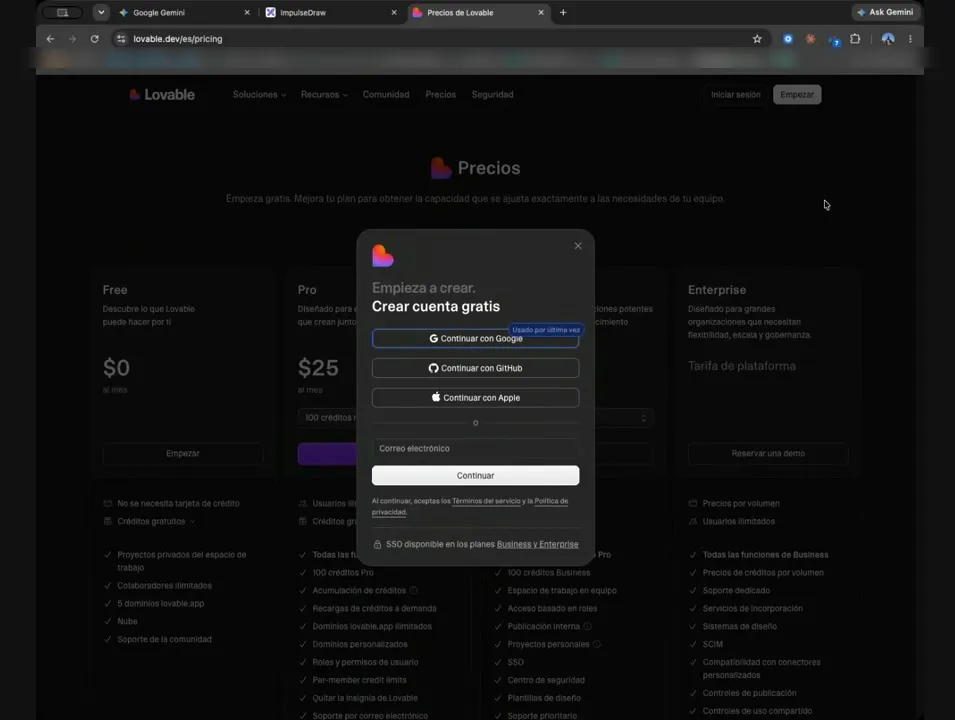Go forward in browser history

72,39
